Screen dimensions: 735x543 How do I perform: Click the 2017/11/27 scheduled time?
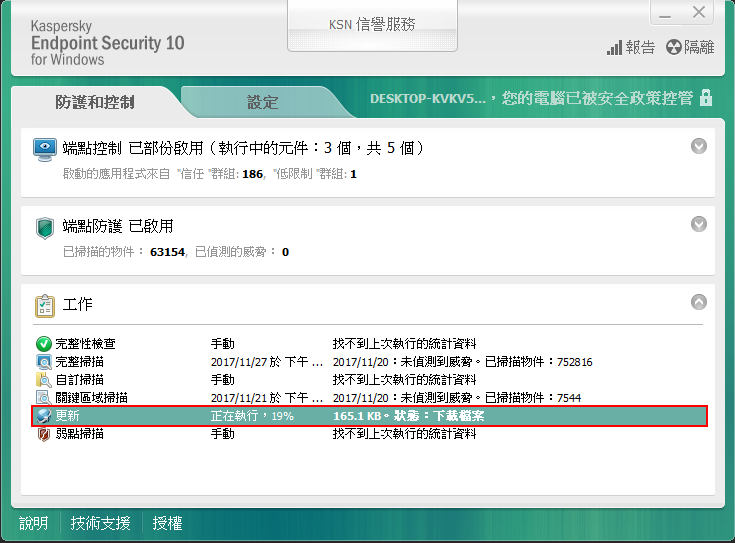267,362
